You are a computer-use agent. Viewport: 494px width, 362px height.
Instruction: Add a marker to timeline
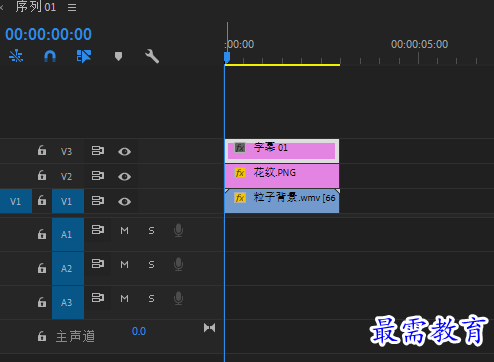point(118,56)
